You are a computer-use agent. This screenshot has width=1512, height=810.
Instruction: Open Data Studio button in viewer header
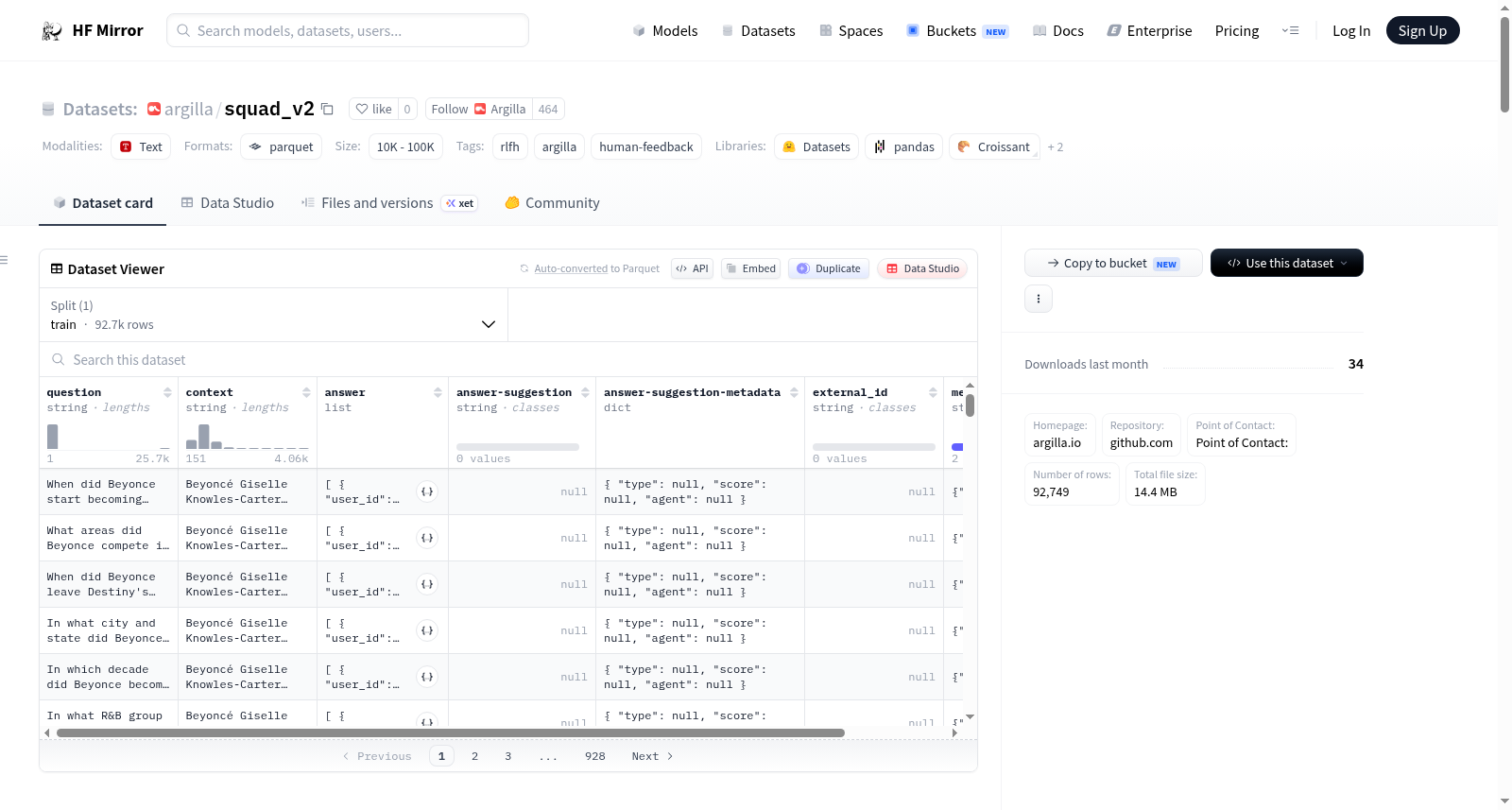[x=922, y=268]
